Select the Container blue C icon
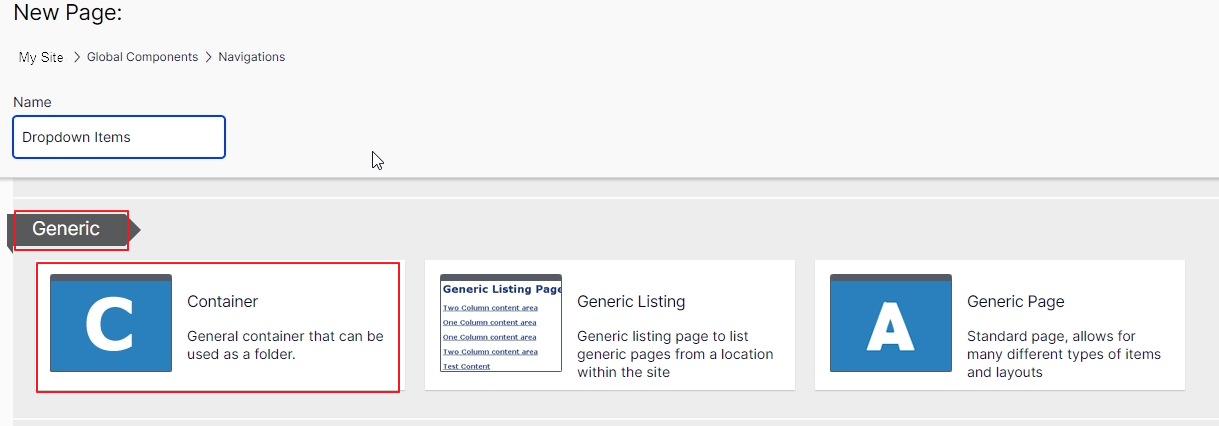Image resolution: width=1219 pixels, height=426 pixels. tap(111, 323)
